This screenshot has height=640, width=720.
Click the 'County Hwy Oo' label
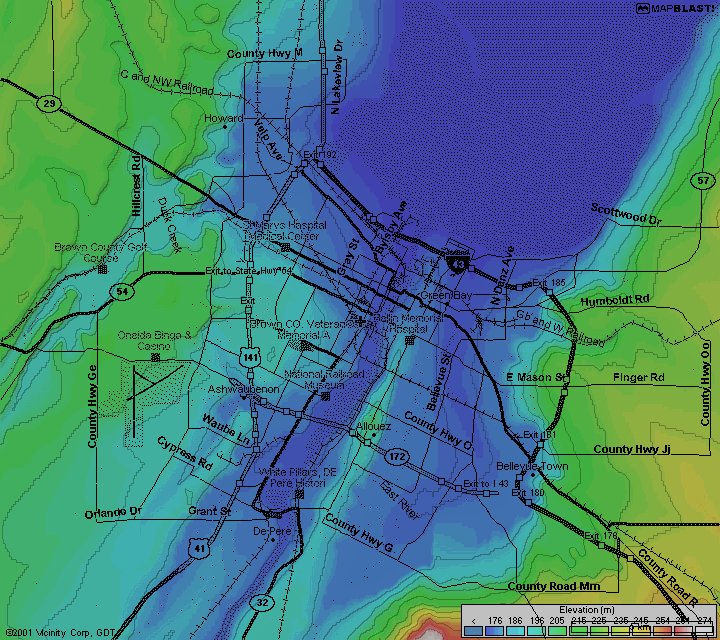(705, 383)
